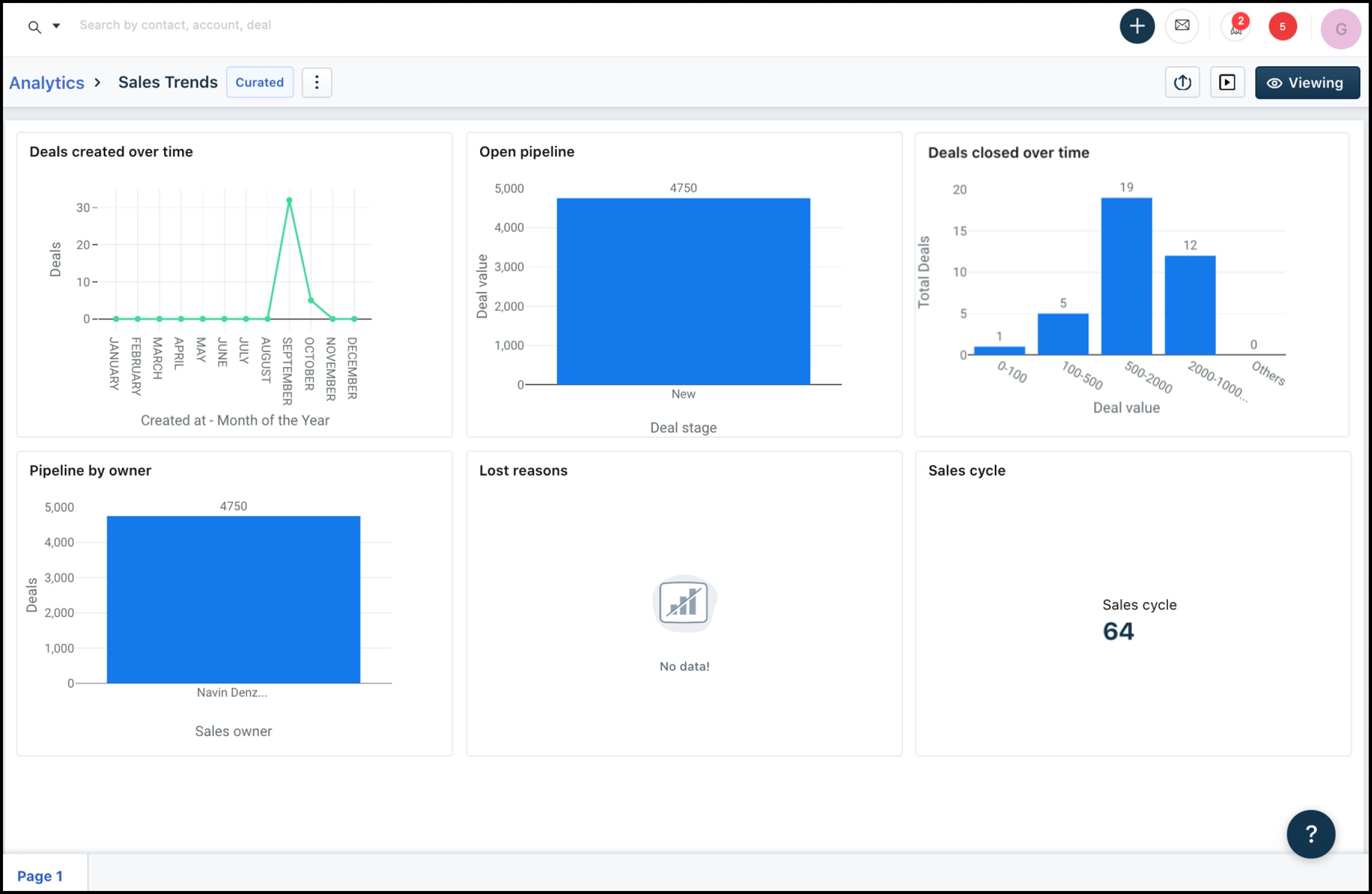Click the No data! message text

684,666
